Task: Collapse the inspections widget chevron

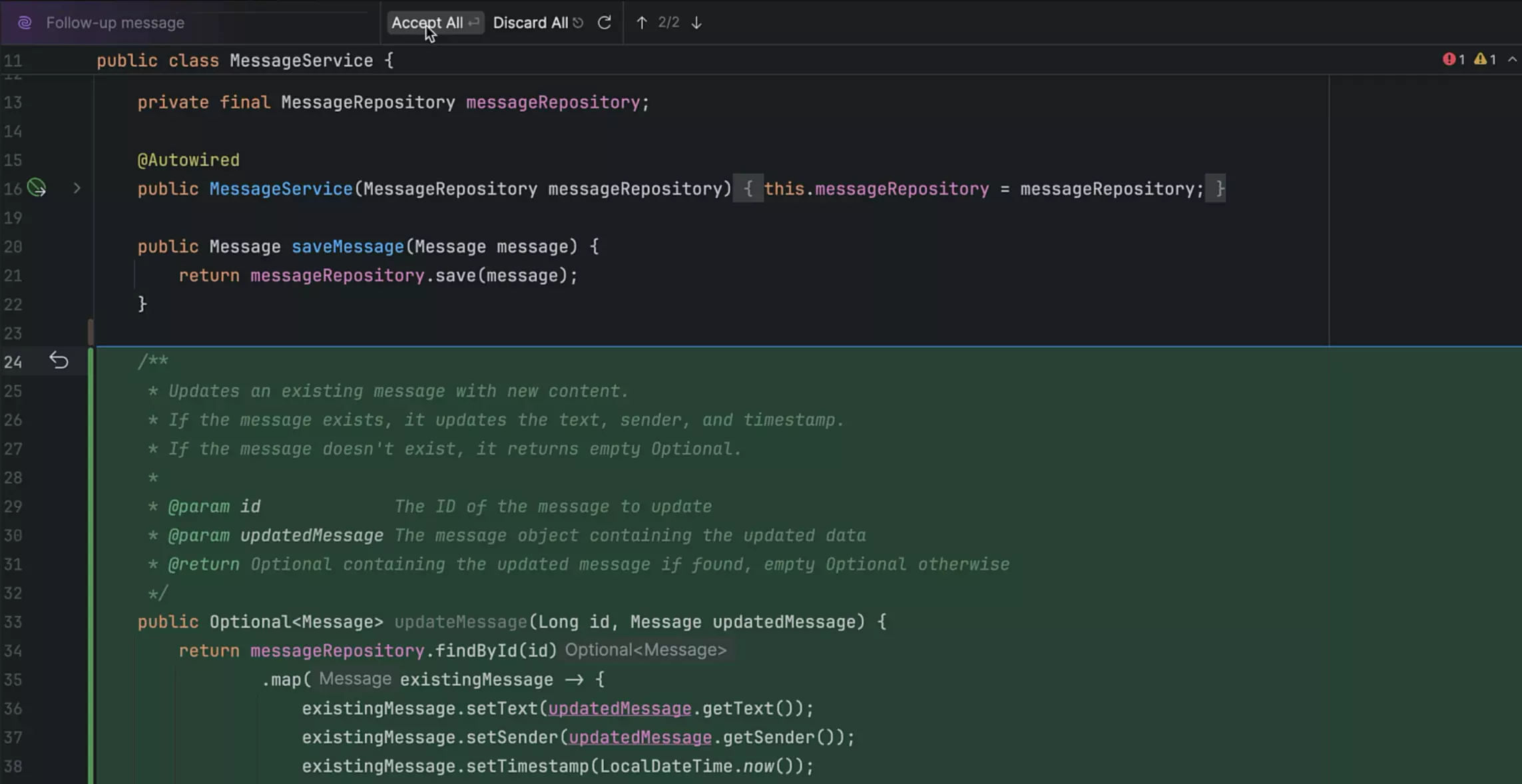Action: click(x=1512, y=60)
